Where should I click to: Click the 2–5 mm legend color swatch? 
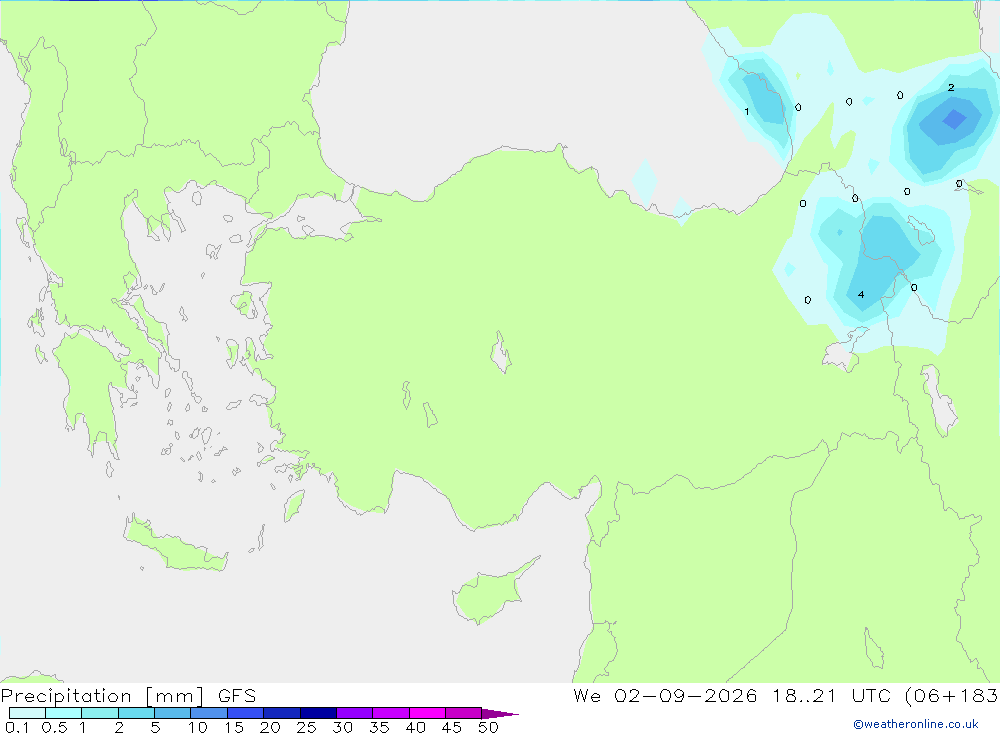point(136,713)
